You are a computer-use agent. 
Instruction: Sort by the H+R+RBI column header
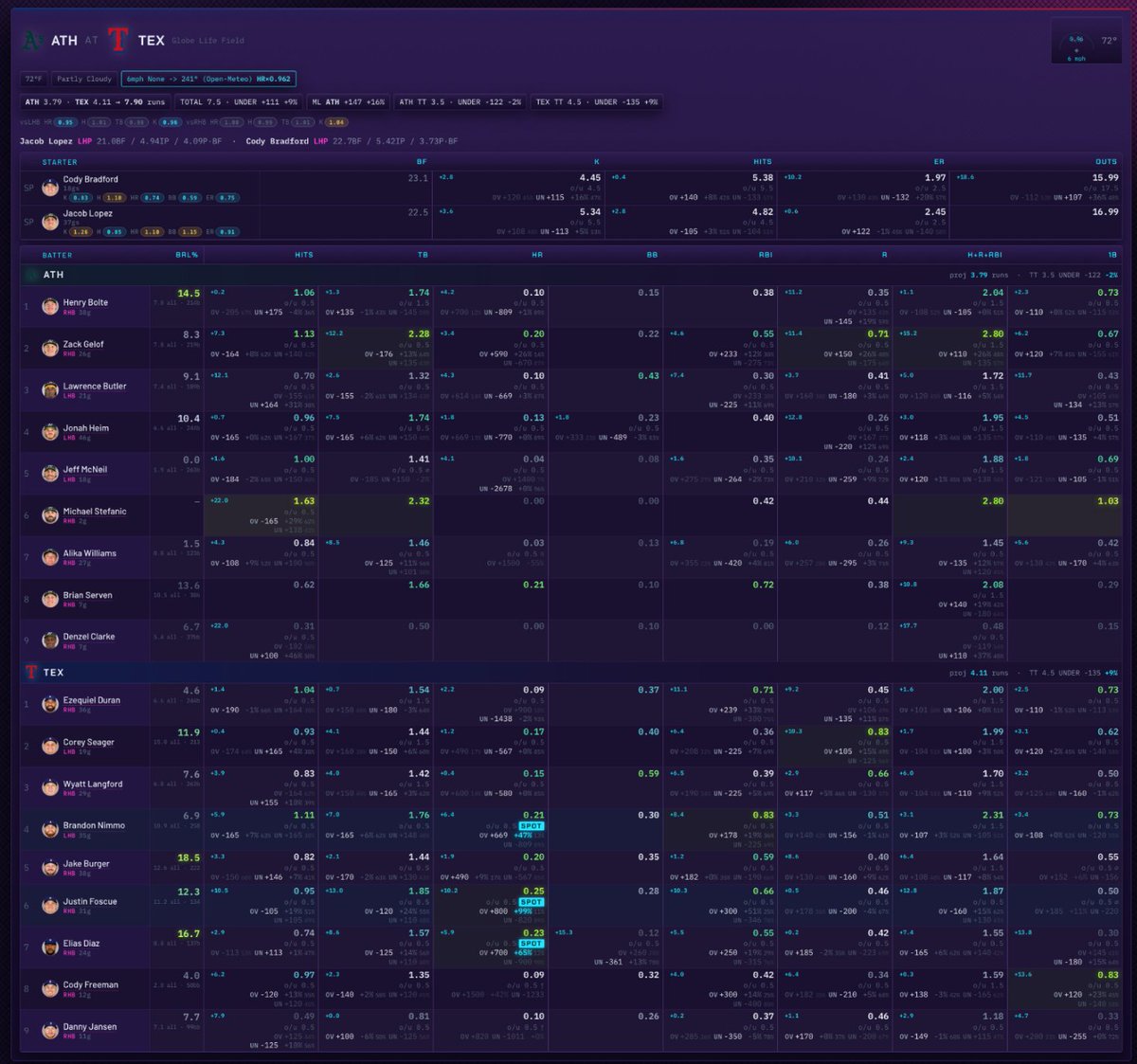coord(986,255)
